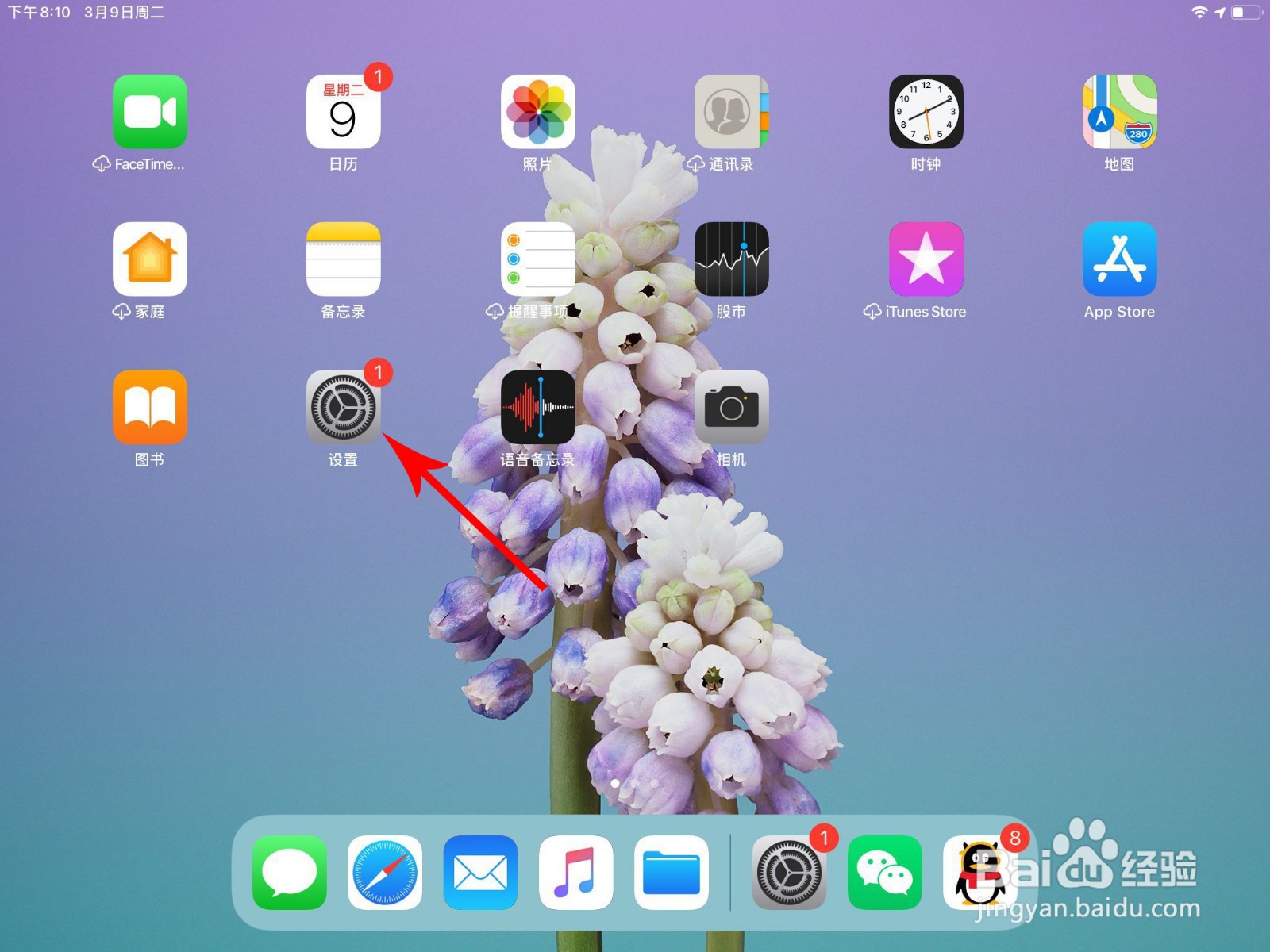Launch WeChat from the dock
Screen dimensions: 1270x952
pos(884,873)
